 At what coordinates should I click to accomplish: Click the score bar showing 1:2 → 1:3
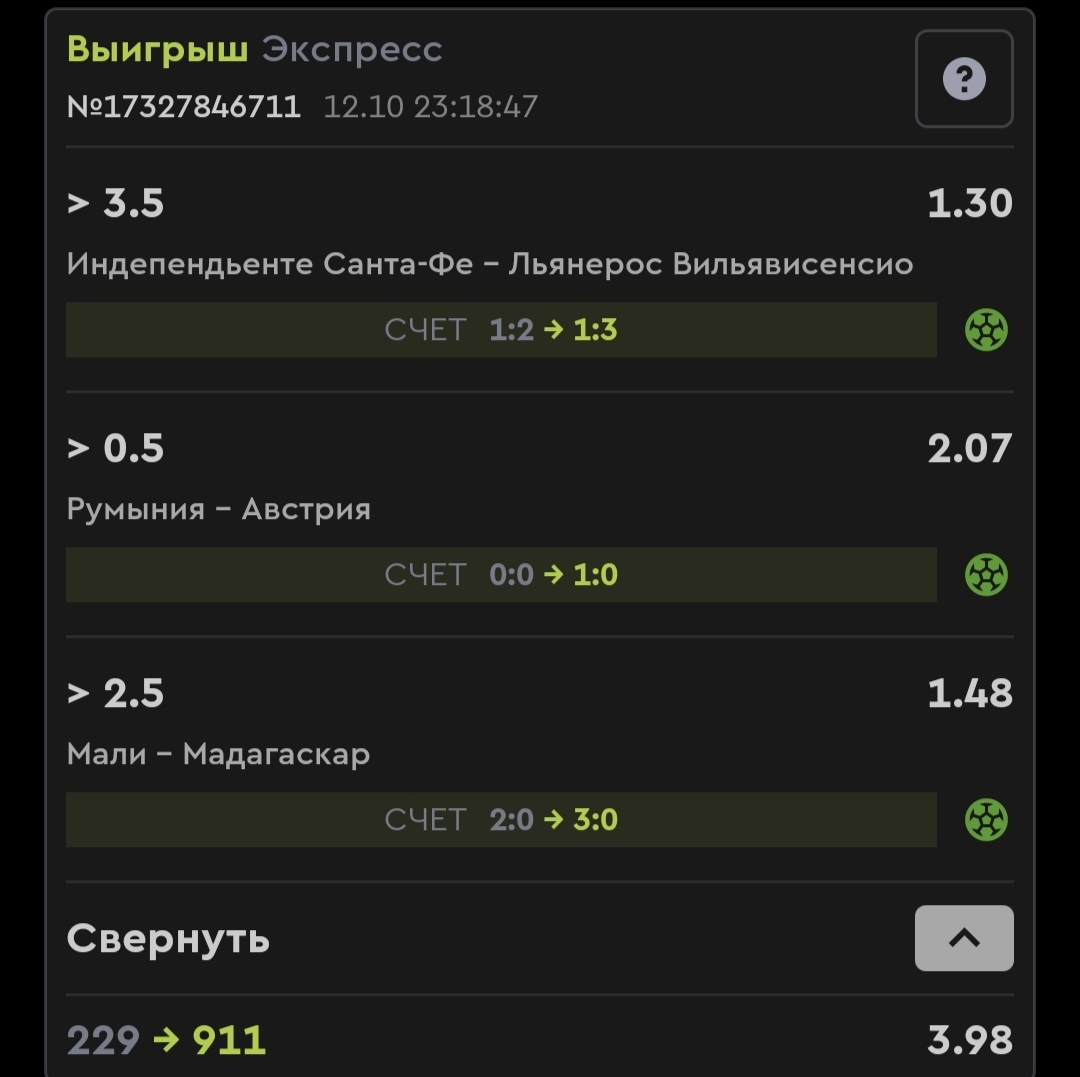[501, 330]
